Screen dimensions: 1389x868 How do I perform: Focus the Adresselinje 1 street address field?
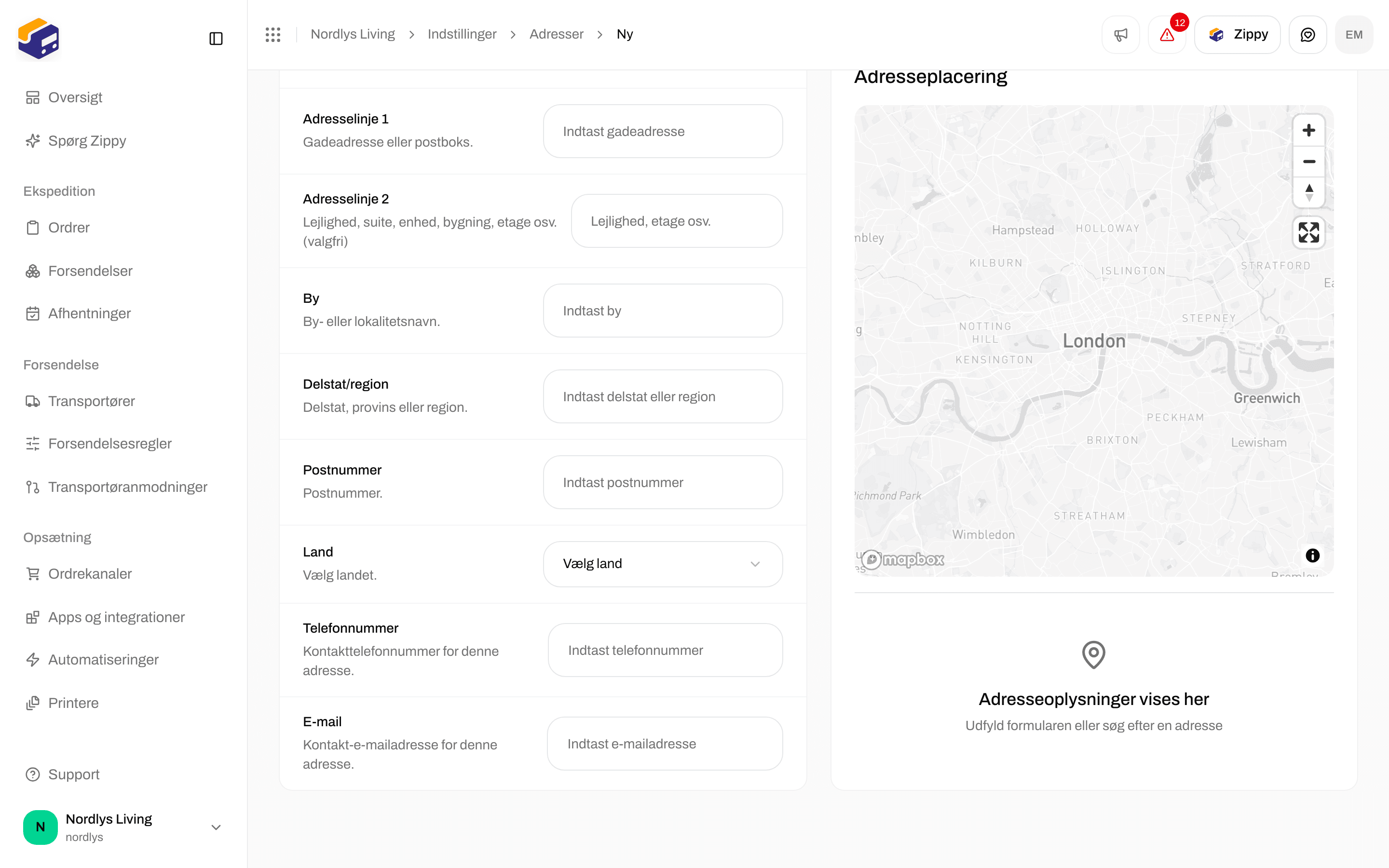[x=663, y=132]
